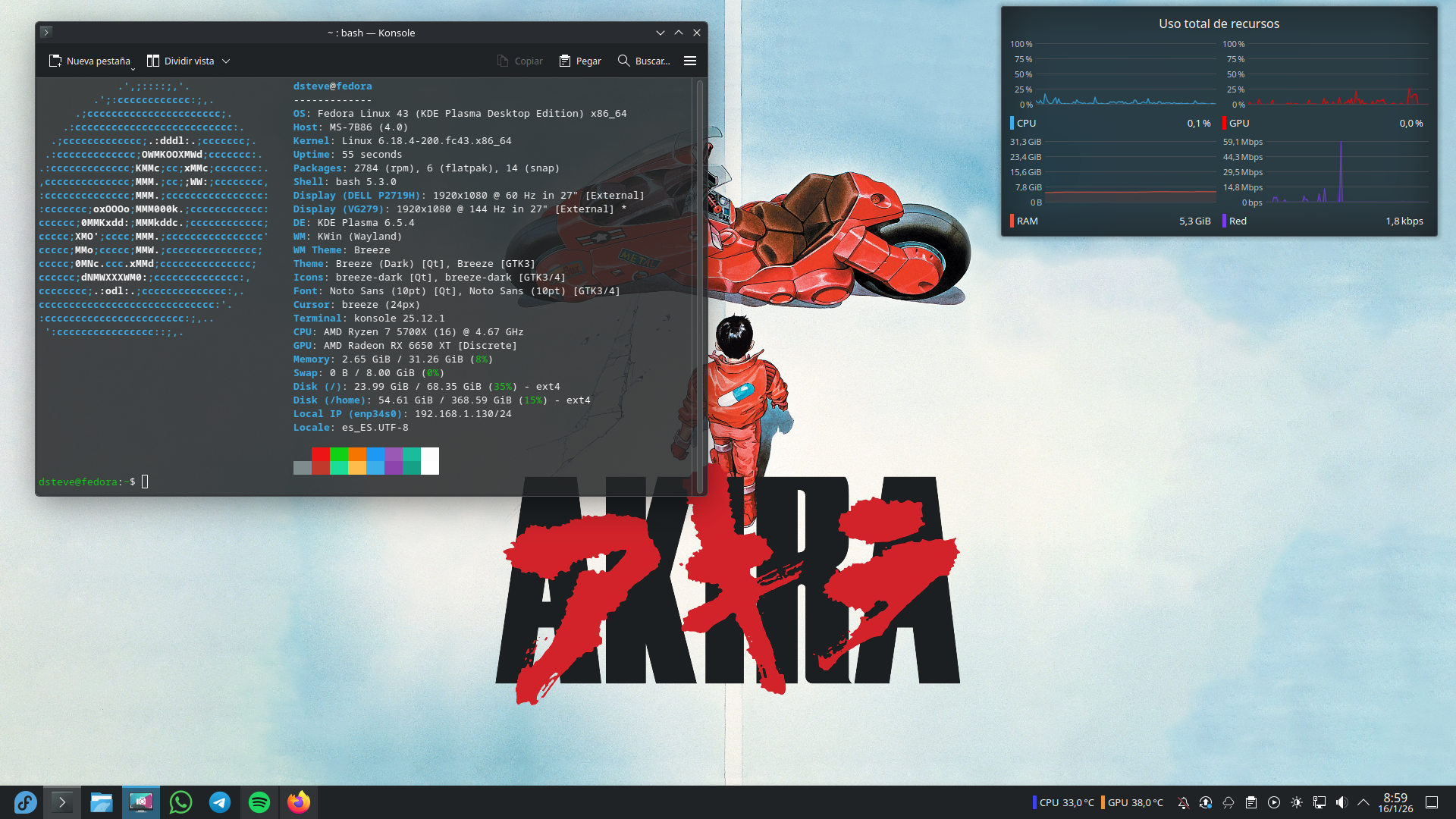Expand the Dividir vista dropdown arrow

click(226, 61)
